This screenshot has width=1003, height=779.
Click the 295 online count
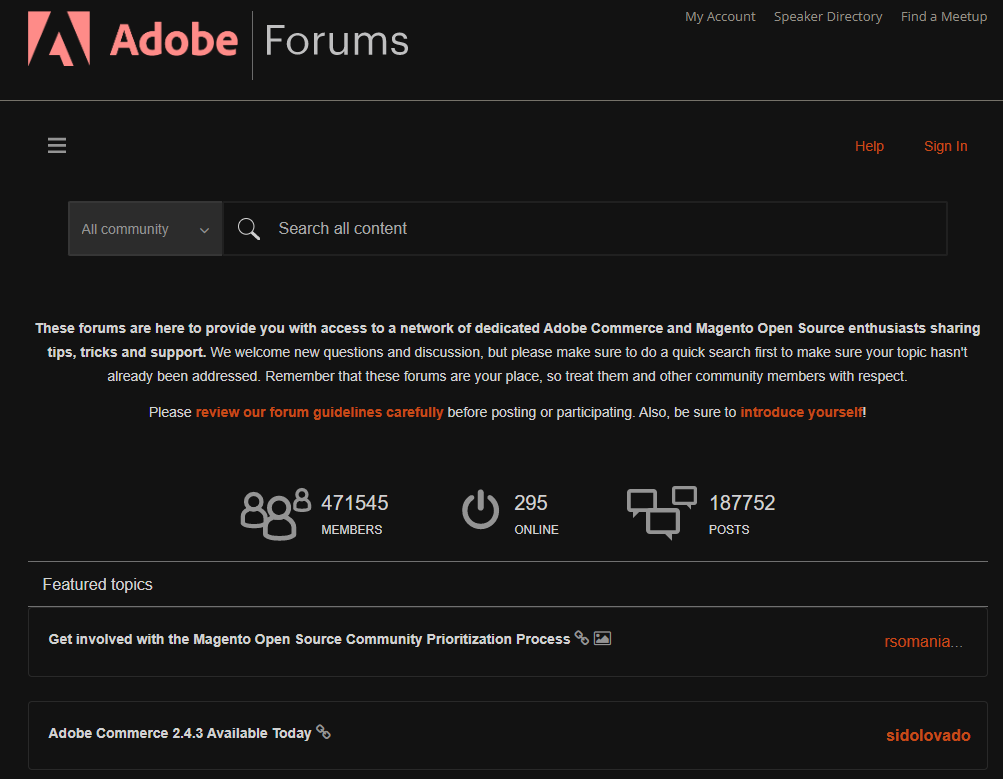pos(531,503)
